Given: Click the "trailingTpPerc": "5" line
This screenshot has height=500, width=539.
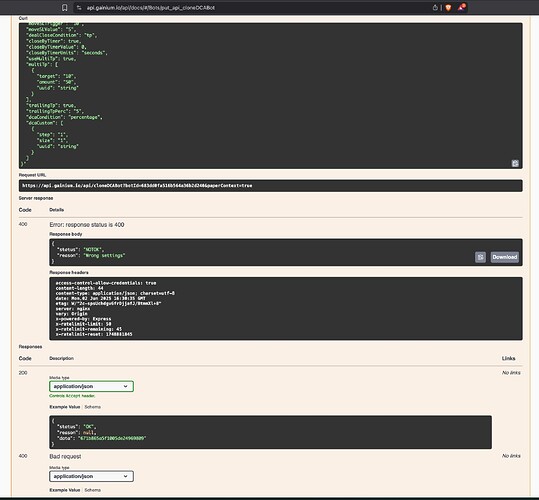Looking at the screenshot, I should click(x=55, y=111).
